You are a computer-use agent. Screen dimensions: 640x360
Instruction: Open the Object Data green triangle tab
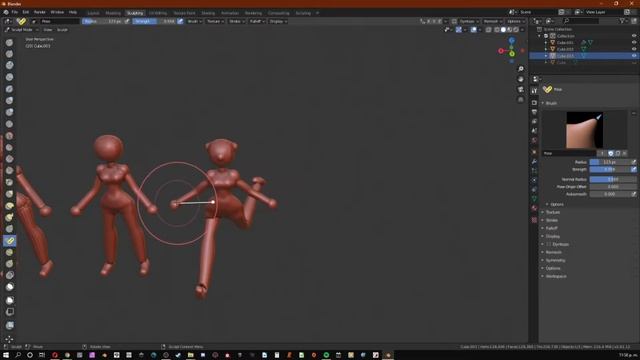(534, 199)
